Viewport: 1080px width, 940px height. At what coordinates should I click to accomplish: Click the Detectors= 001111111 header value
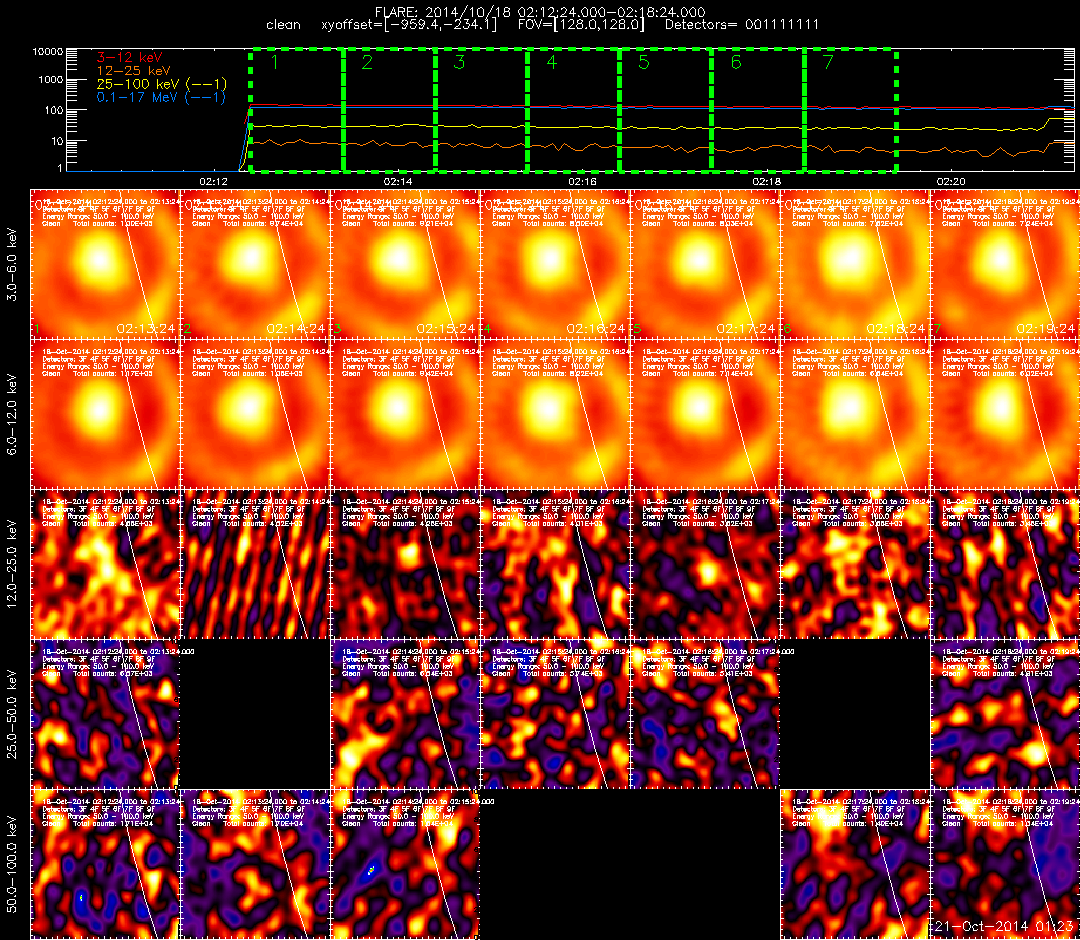(742, 25)
